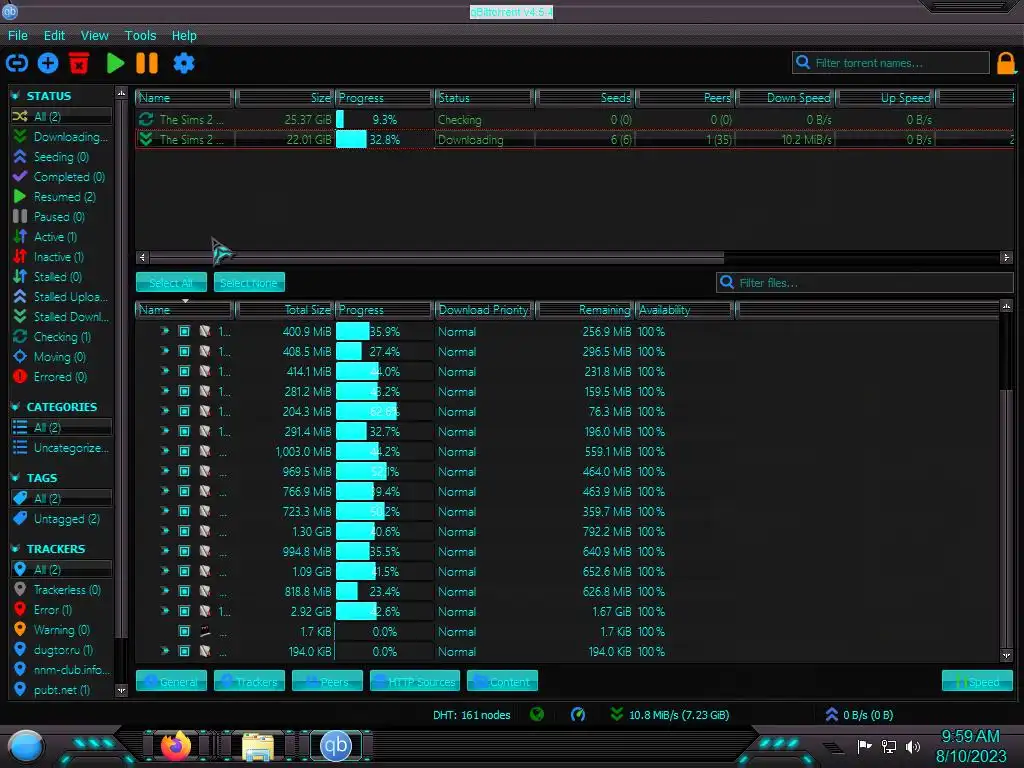Screen dimensions: 1024x768
Task: Click the Select All button
Action: coord(171,283)
